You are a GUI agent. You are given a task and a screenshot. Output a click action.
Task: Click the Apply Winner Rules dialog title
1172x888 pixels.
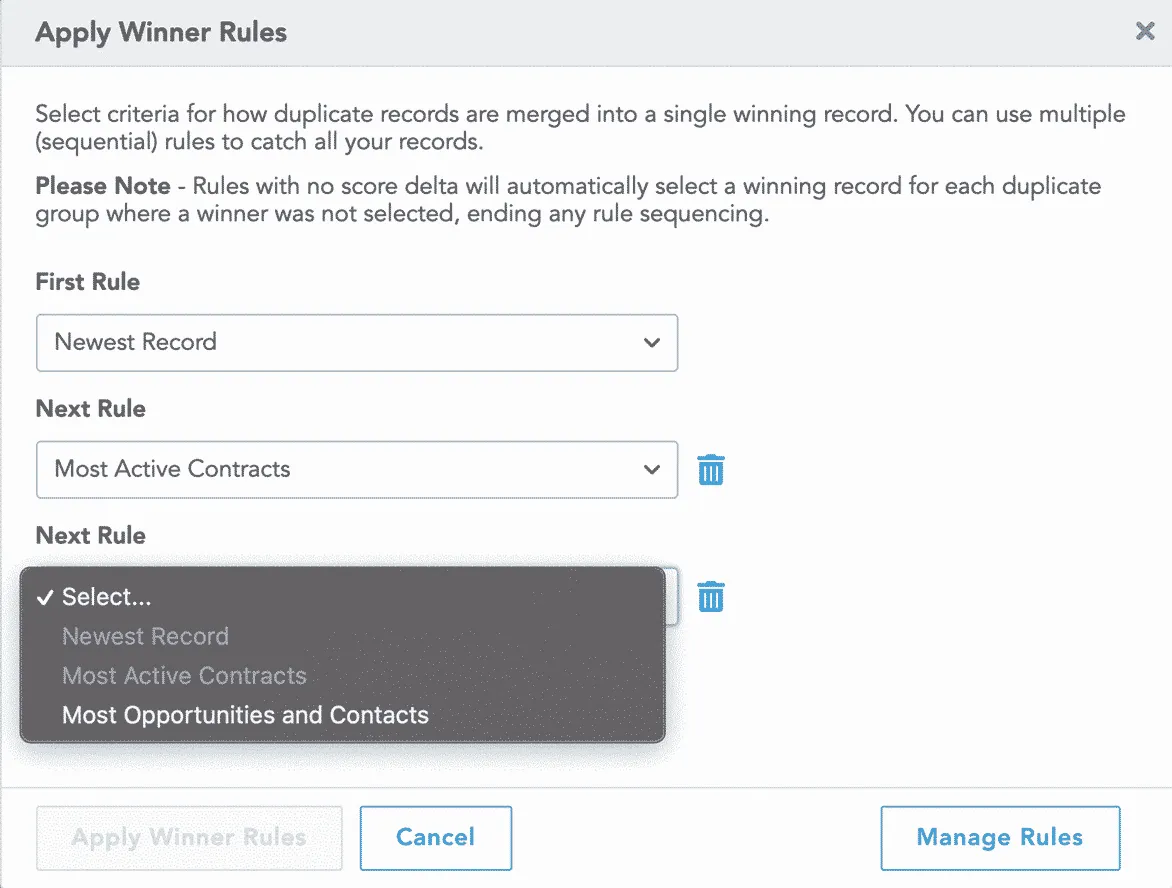[161, 32]
